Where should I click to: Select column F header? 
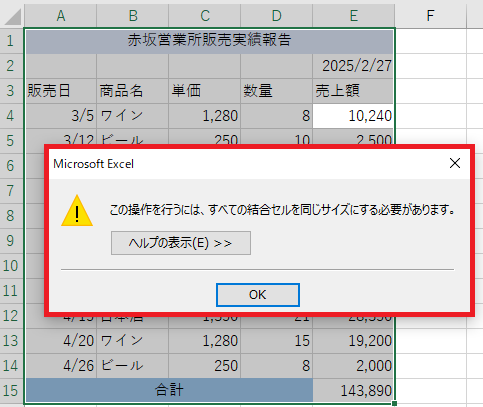tap(431, 15)
